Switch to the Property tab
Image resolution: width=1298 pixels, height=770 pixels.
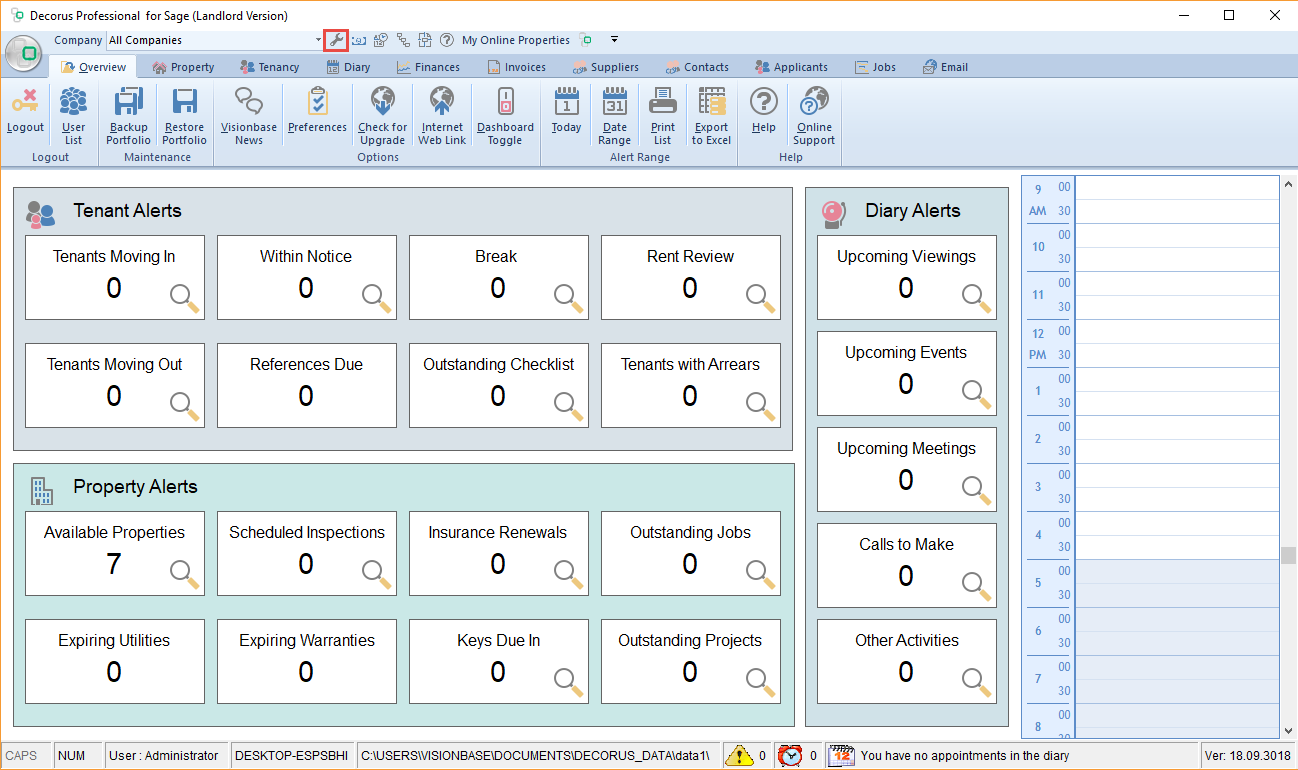click(x=184, y=67)
